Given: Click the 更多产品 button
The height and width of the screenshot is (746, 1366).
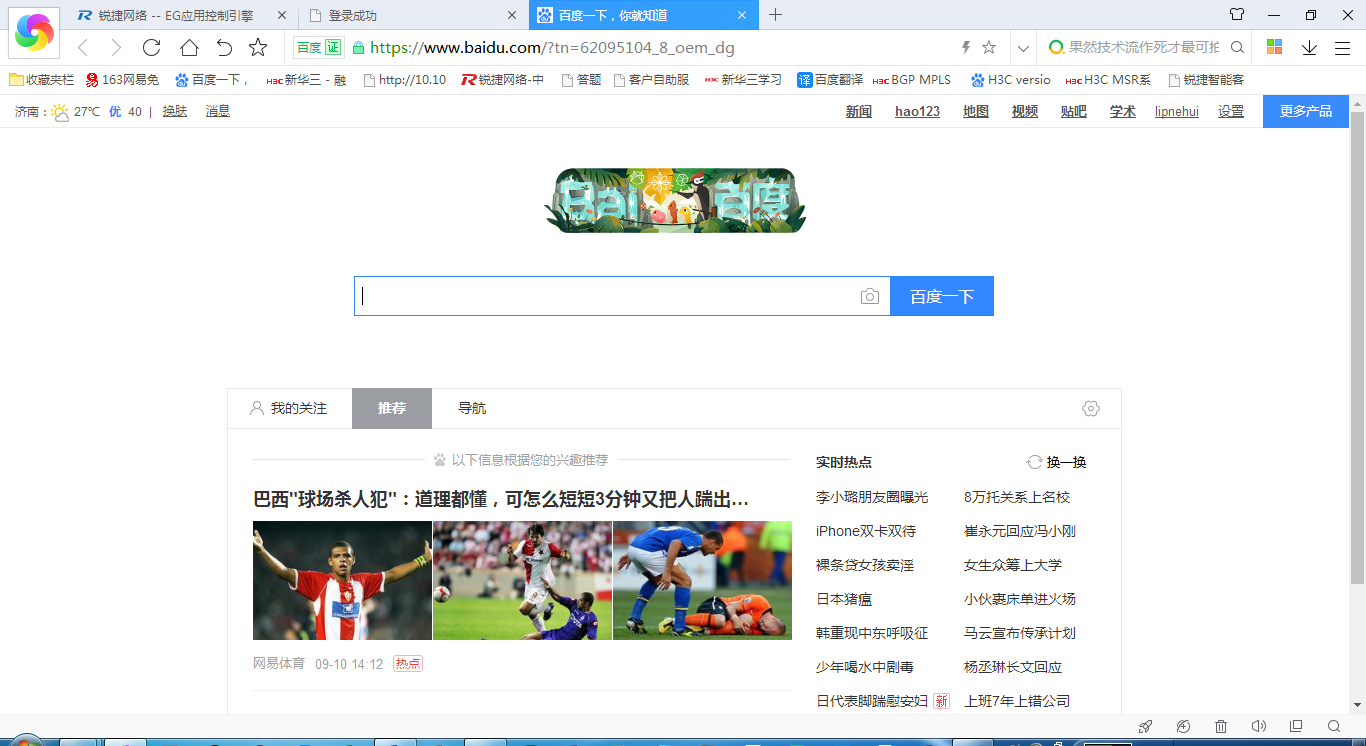Looking at the screenshot, I should click(1306, 111).
